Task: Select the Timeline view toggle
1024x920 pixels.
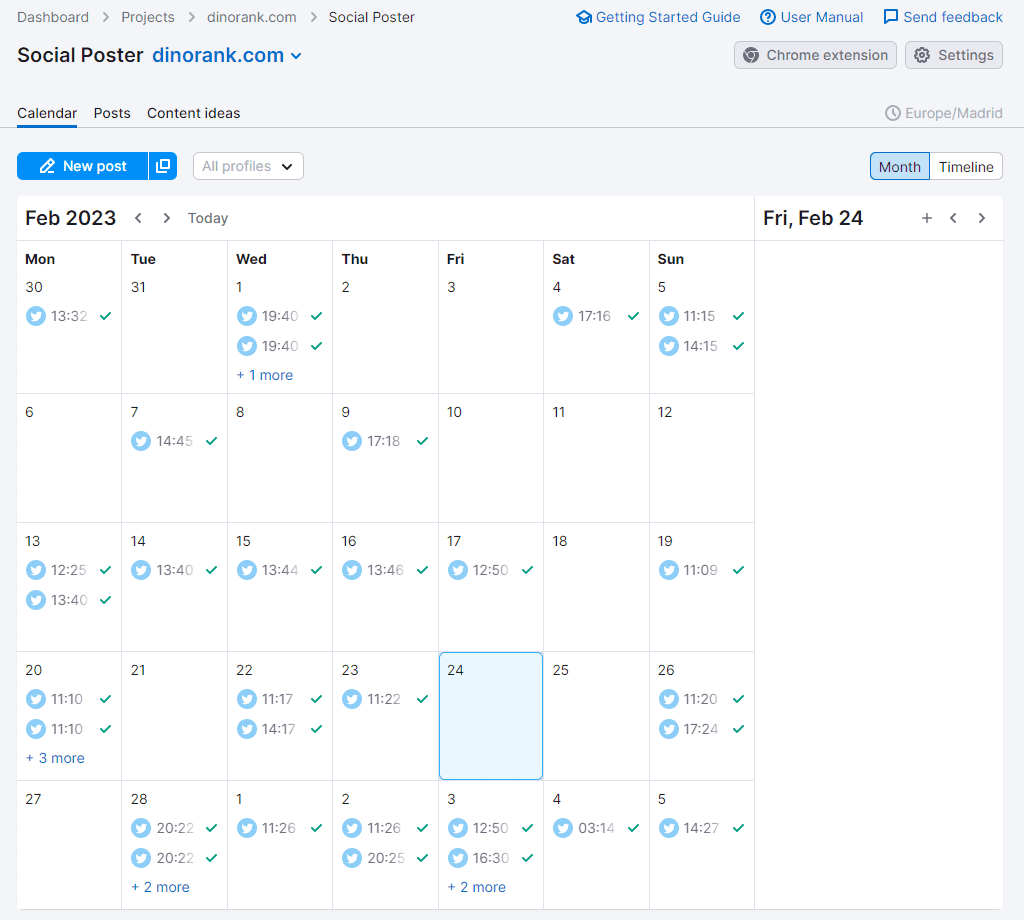Action: coord(966,167)
